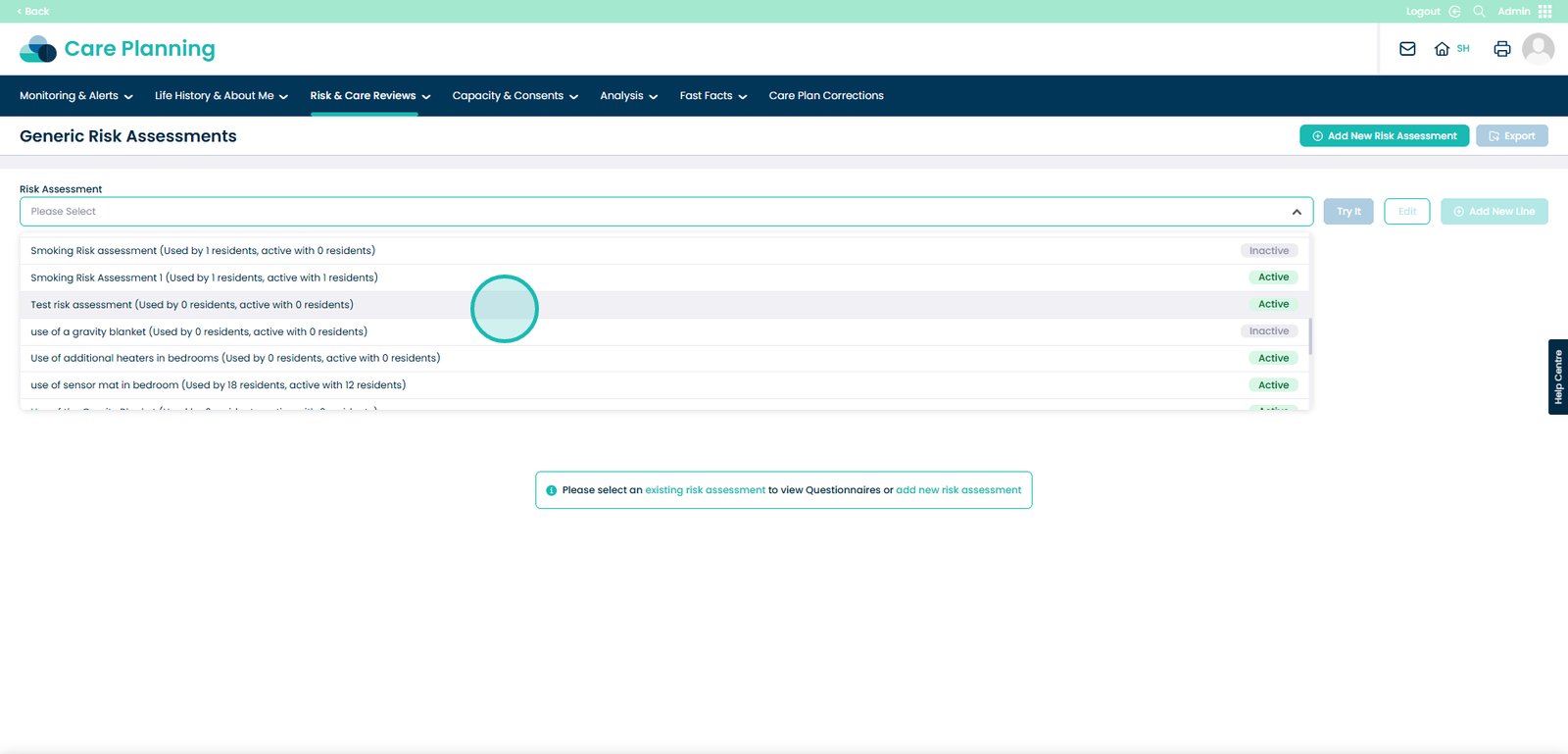Open the Admin apps grid icon
The image size is (1568, 754).
(x=1545, y=12)
